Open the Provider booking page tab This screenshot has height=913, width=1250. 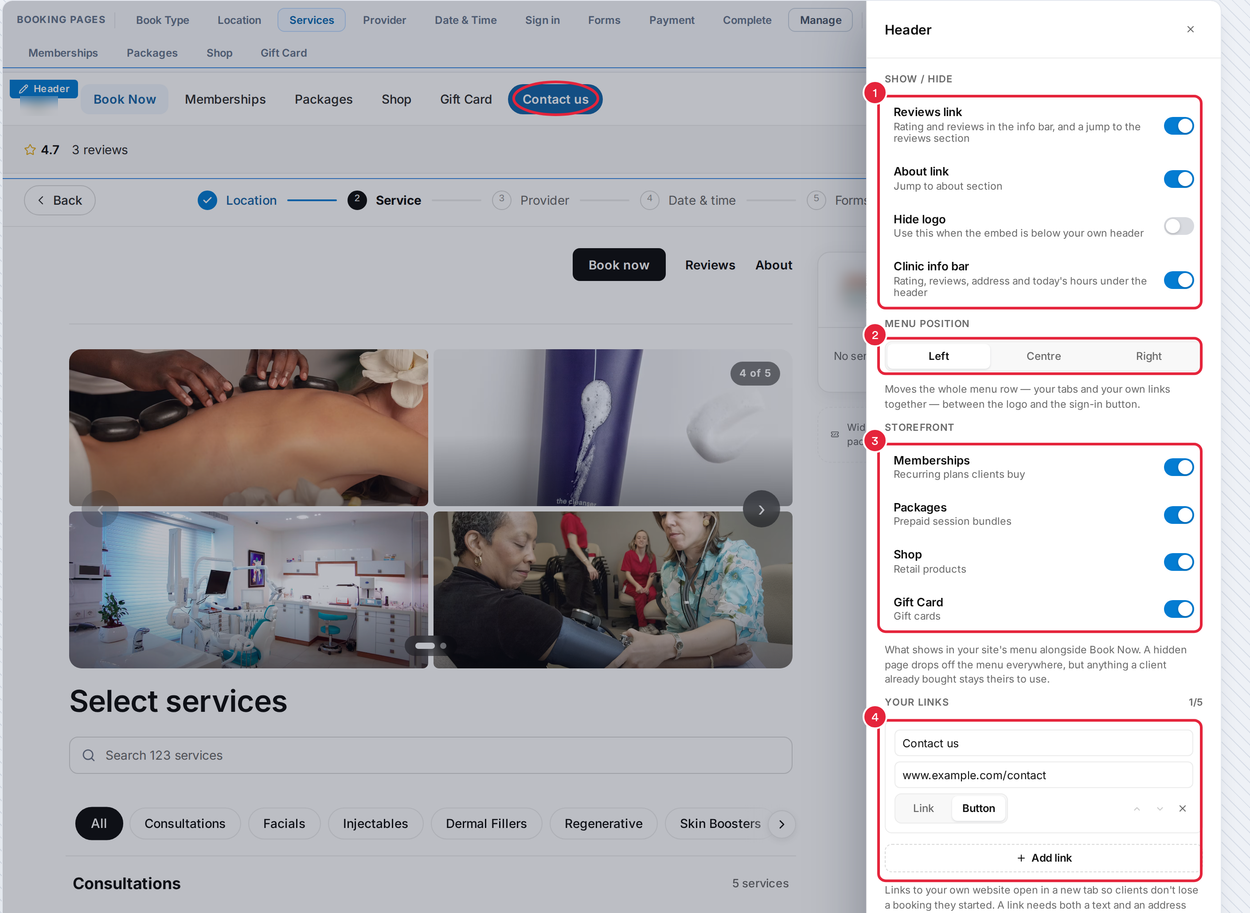coord(384,20)
